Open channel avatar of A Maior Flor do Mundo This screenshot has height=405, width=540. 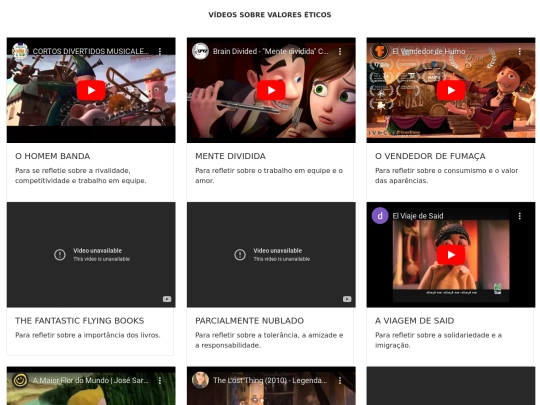click(x=20, y=381)
